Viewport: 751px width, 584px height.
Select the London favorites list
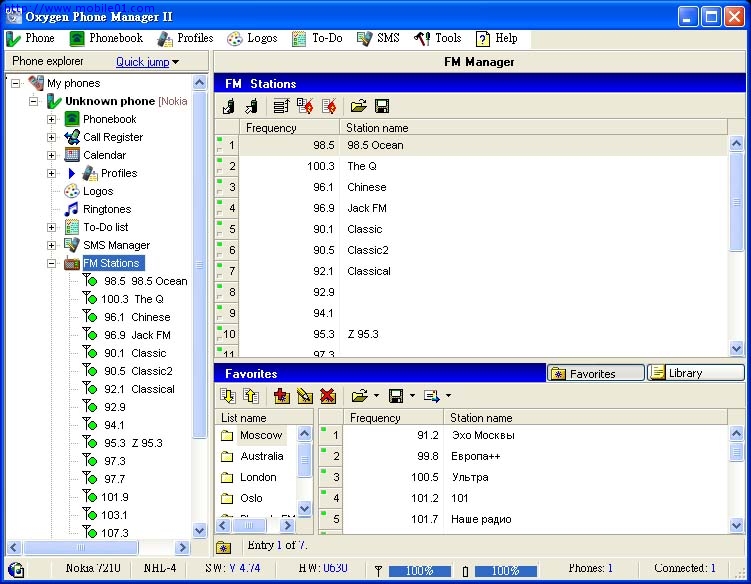click(x=258, y=477)
